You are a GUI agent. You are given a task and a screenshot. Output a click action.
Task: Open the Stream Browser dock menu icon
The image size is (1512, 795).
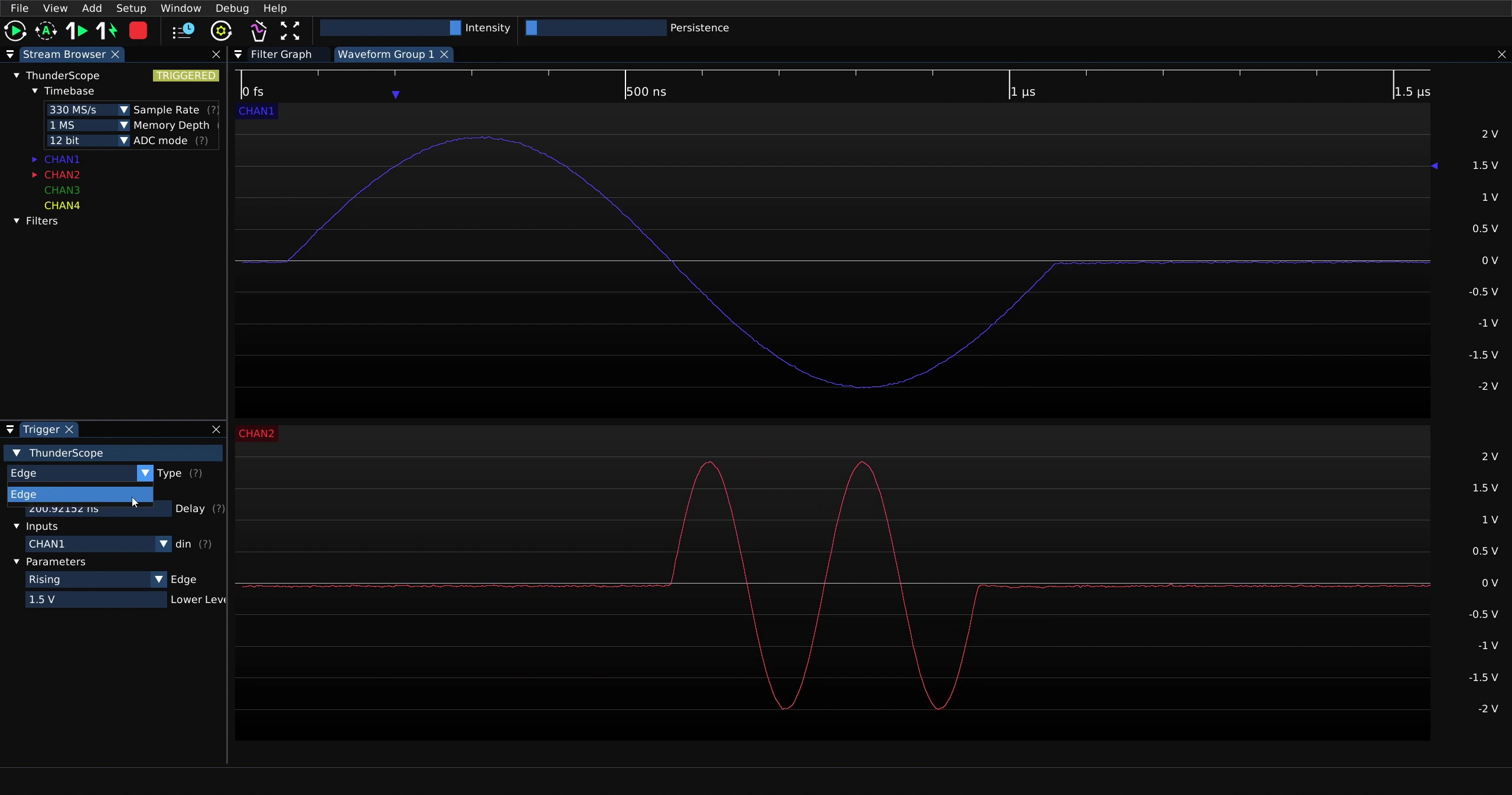coord(10,54)
